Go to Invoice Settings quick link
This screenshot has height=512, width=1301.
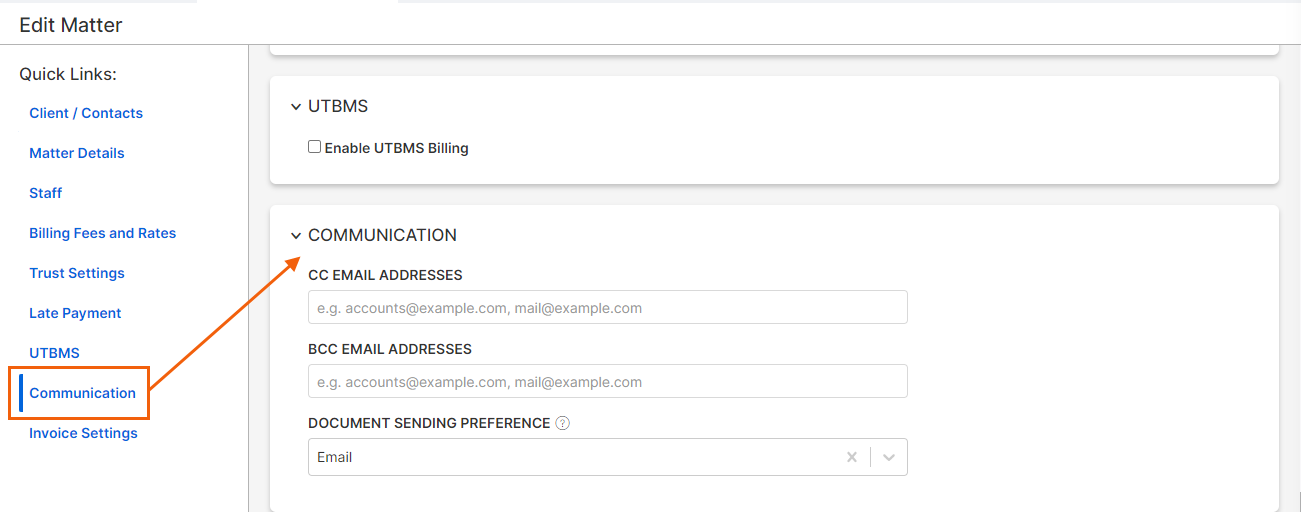click(x=84, y=433)
